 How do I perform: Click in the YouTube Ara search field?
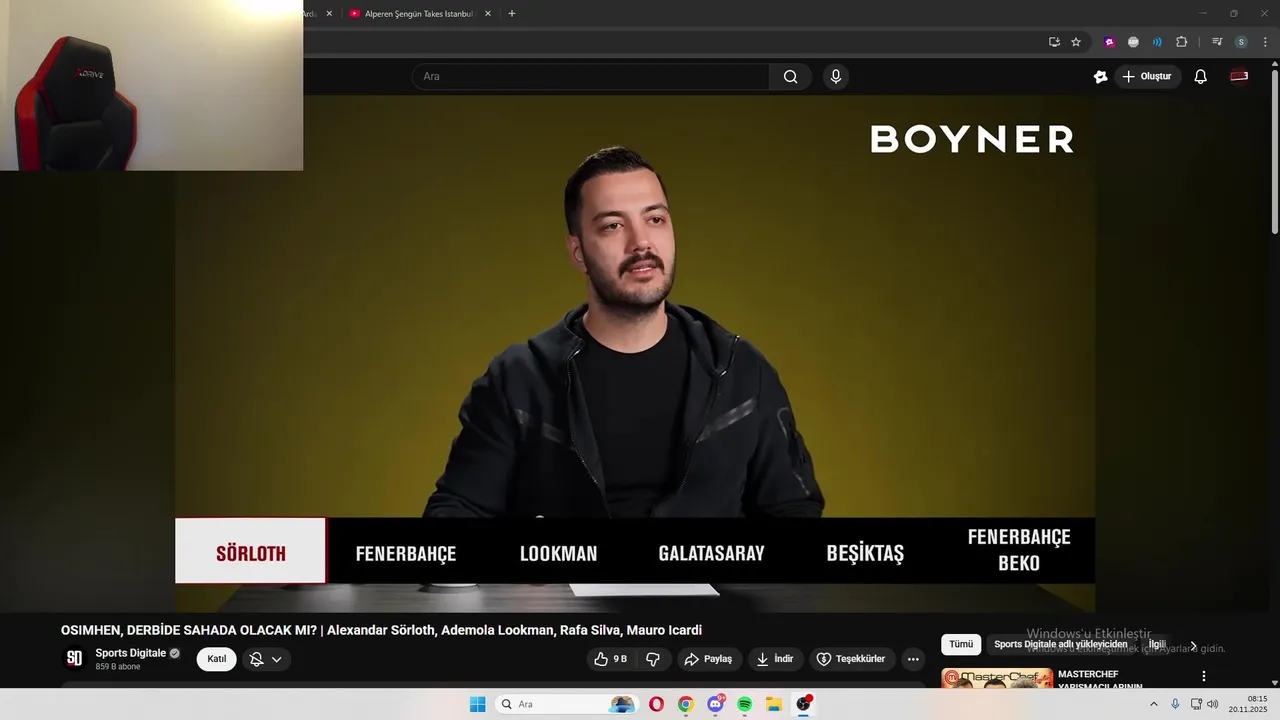[x=590, y=77]
